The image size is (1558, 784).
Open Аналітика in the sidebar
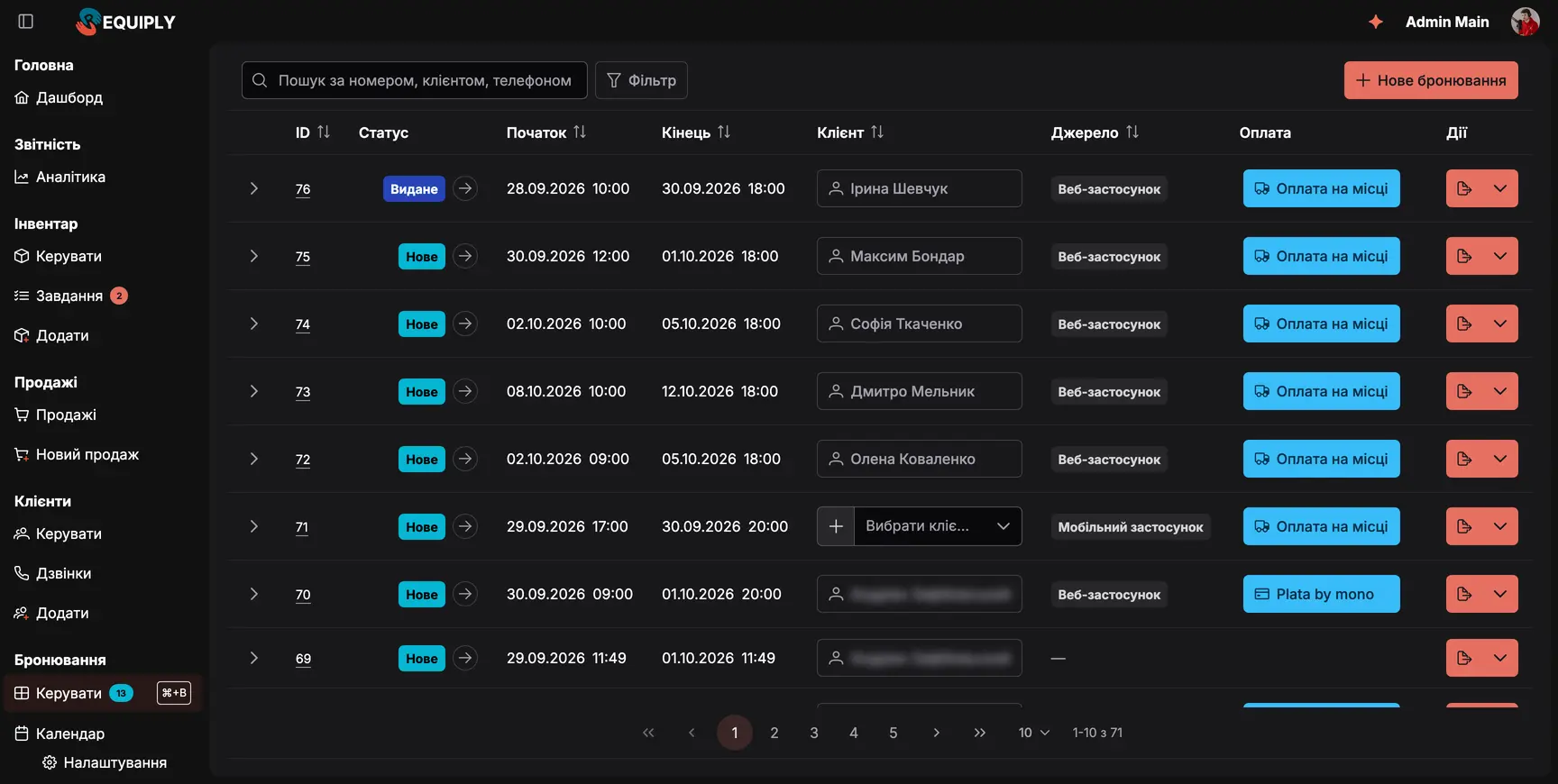tap(60, 177)
